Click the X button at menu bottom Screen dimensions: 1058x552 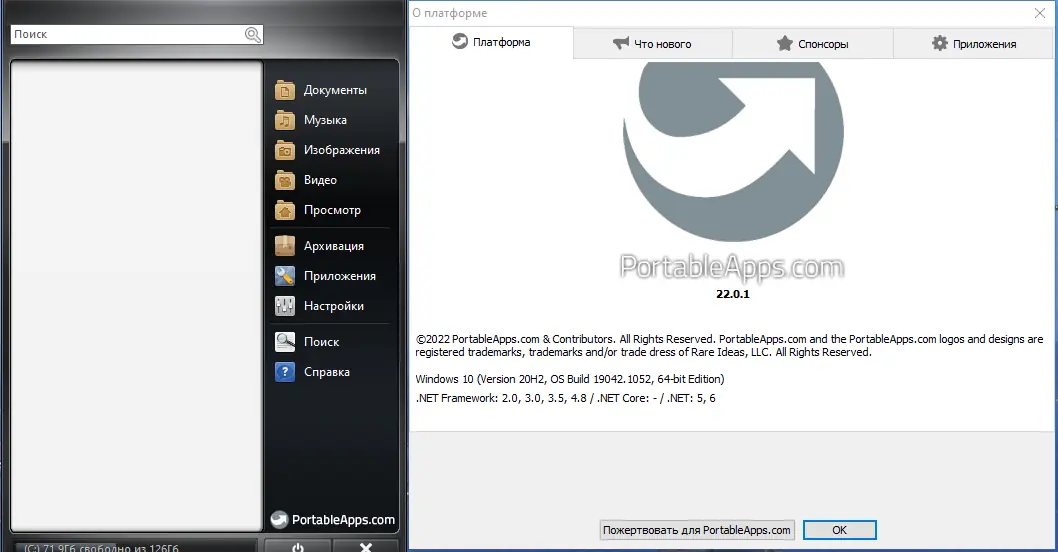point(366,547)
